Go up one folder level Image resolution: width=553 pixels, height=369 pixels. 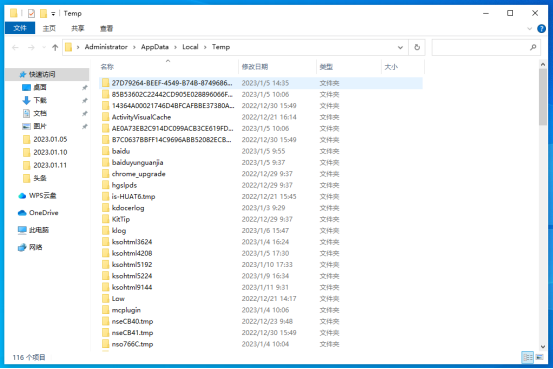[55, 47]
